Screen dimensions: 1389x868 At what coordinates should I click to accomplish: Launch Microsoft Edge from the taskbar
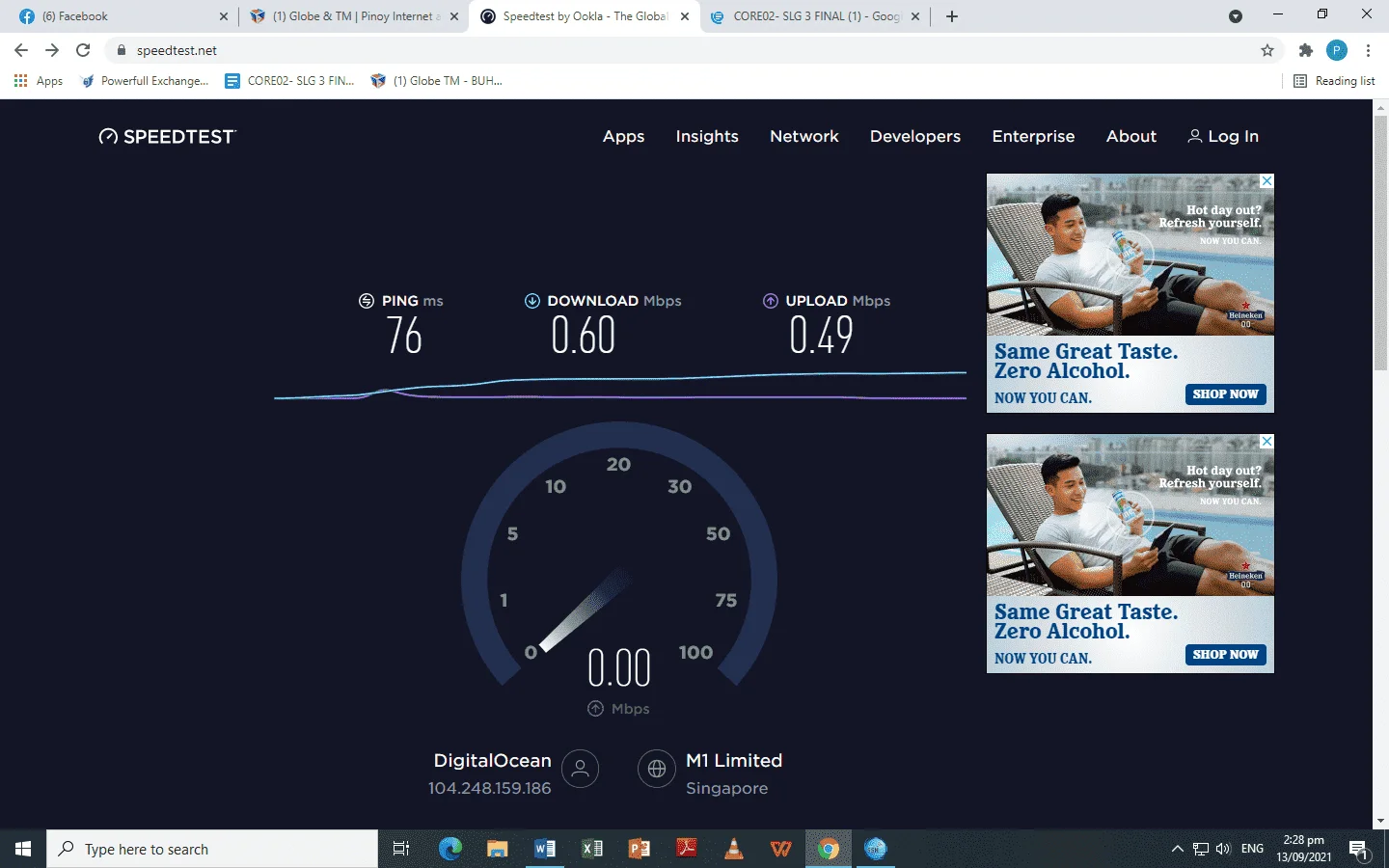[450, 849]
